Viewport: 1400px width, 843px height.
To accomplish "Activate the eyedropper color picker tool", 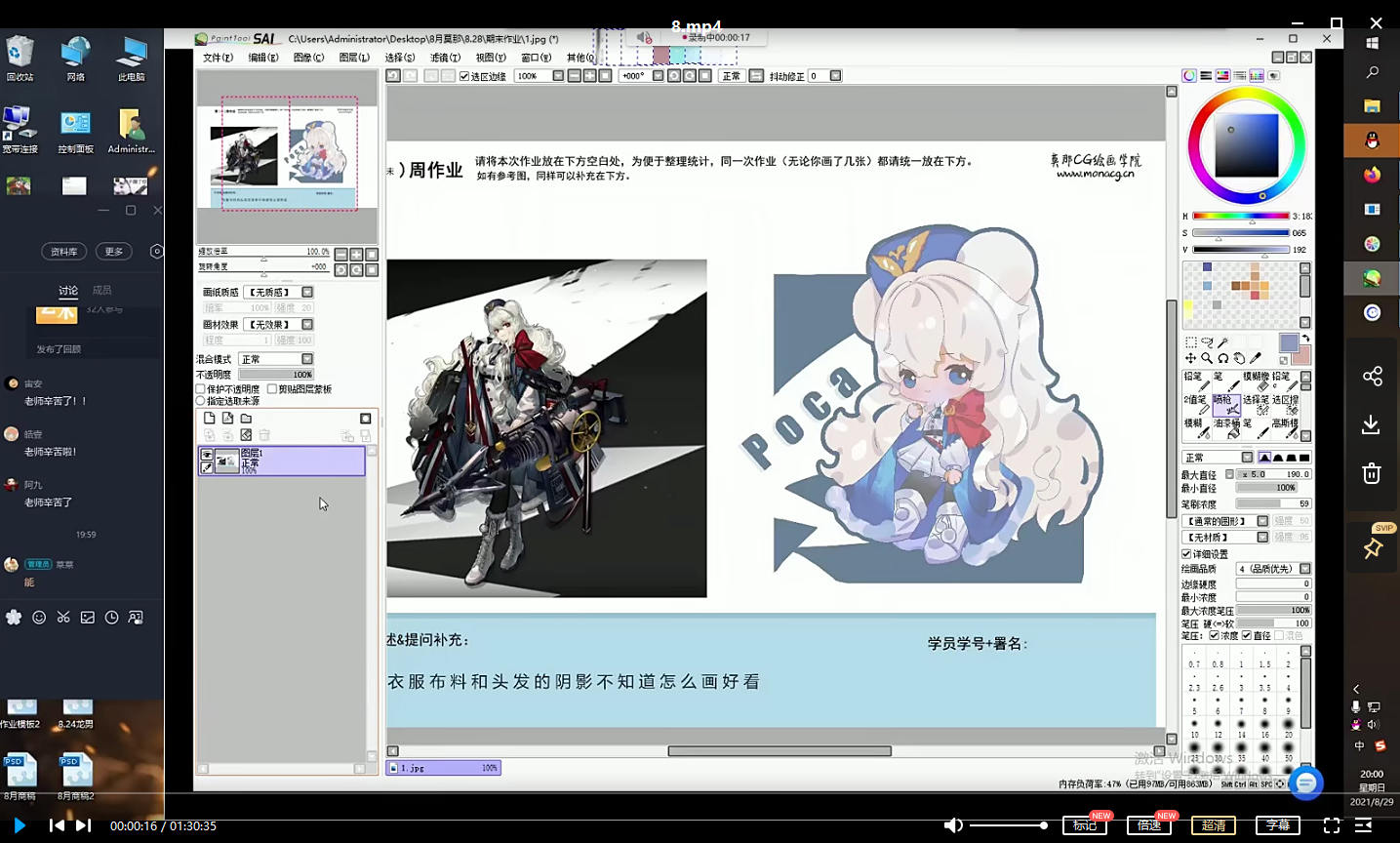I will coord(1256,358).
